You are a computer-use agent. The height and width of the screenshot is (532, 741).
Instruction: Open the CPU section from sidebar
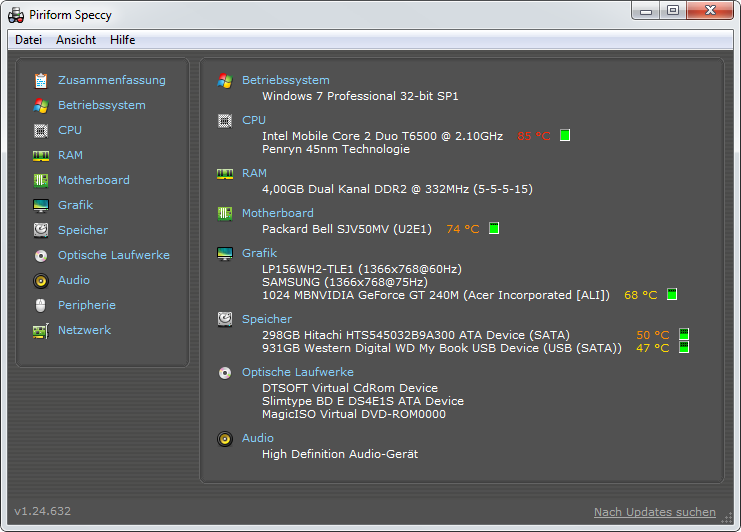click(70, 130)
